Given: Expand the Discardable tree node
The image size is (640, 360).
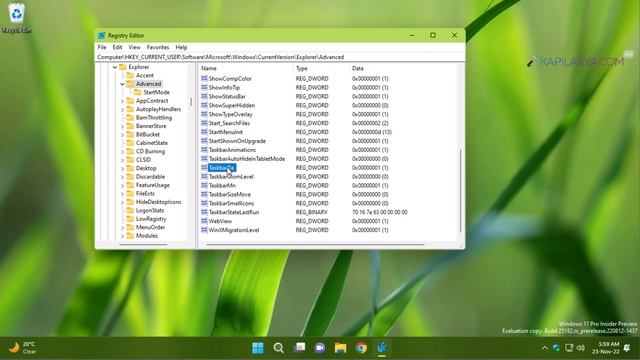Looking at the screenshot, I should (122, 177).
